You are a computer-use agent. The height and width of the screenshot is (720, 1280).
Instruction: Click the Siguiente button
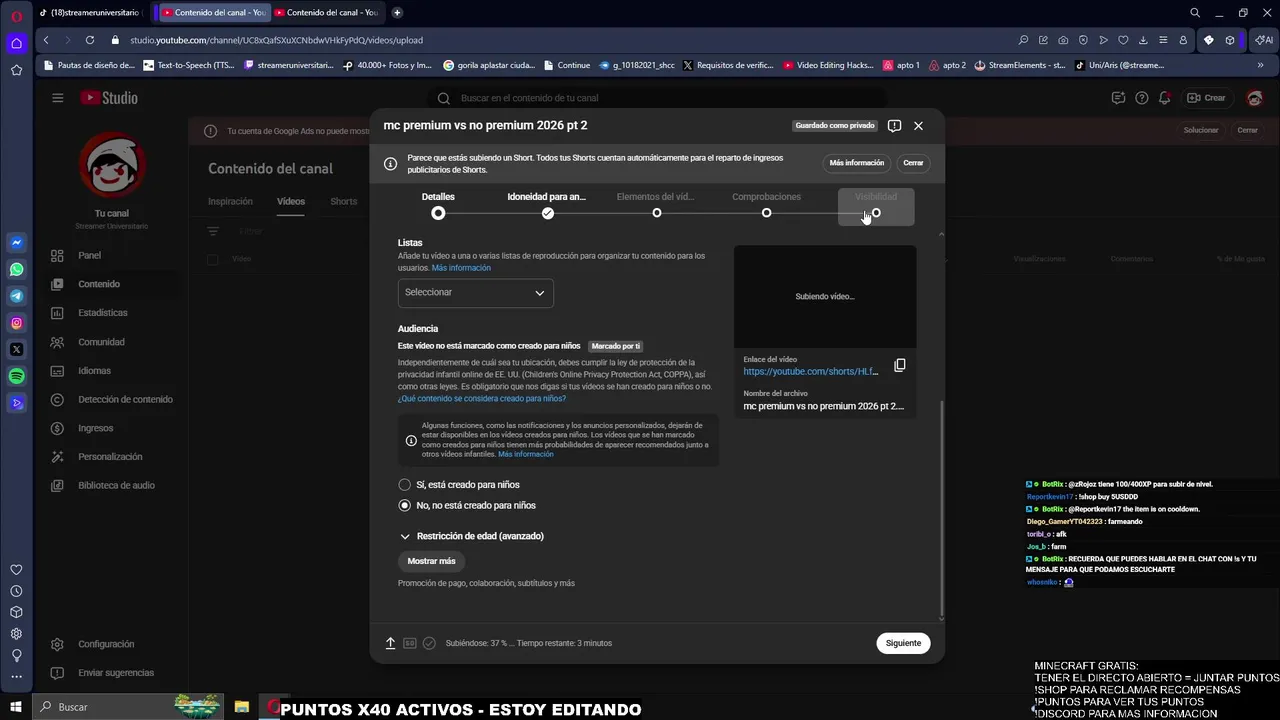(x=903, y=643)
